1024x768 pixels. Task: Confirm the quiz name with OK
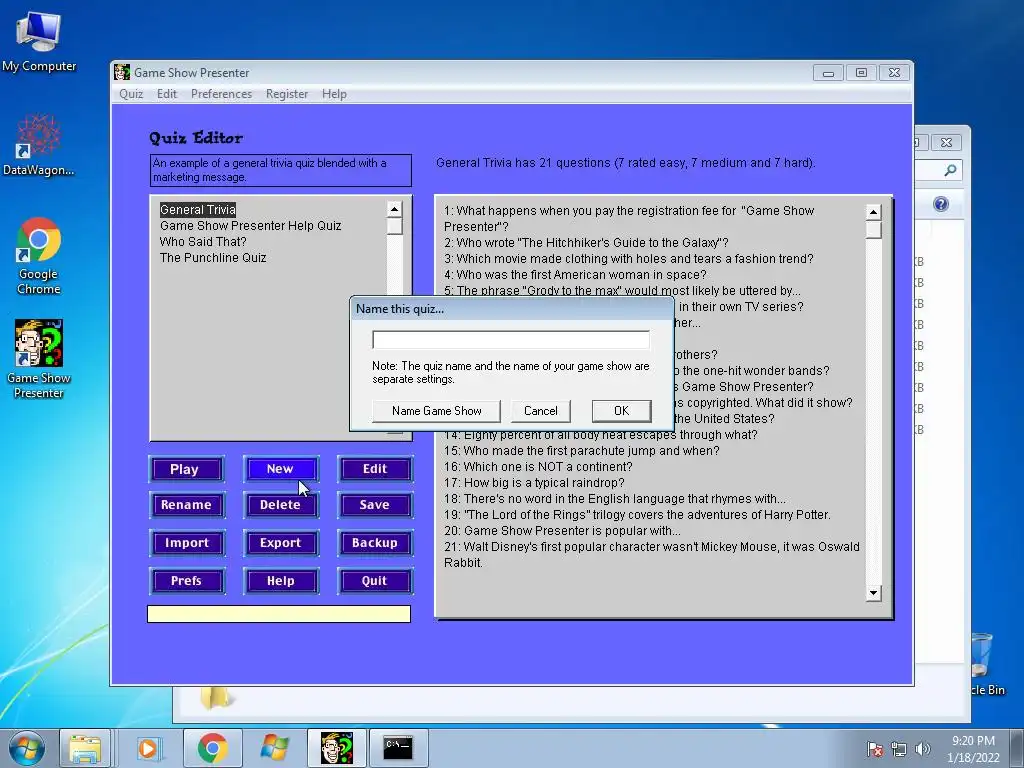tap(621, 411)
